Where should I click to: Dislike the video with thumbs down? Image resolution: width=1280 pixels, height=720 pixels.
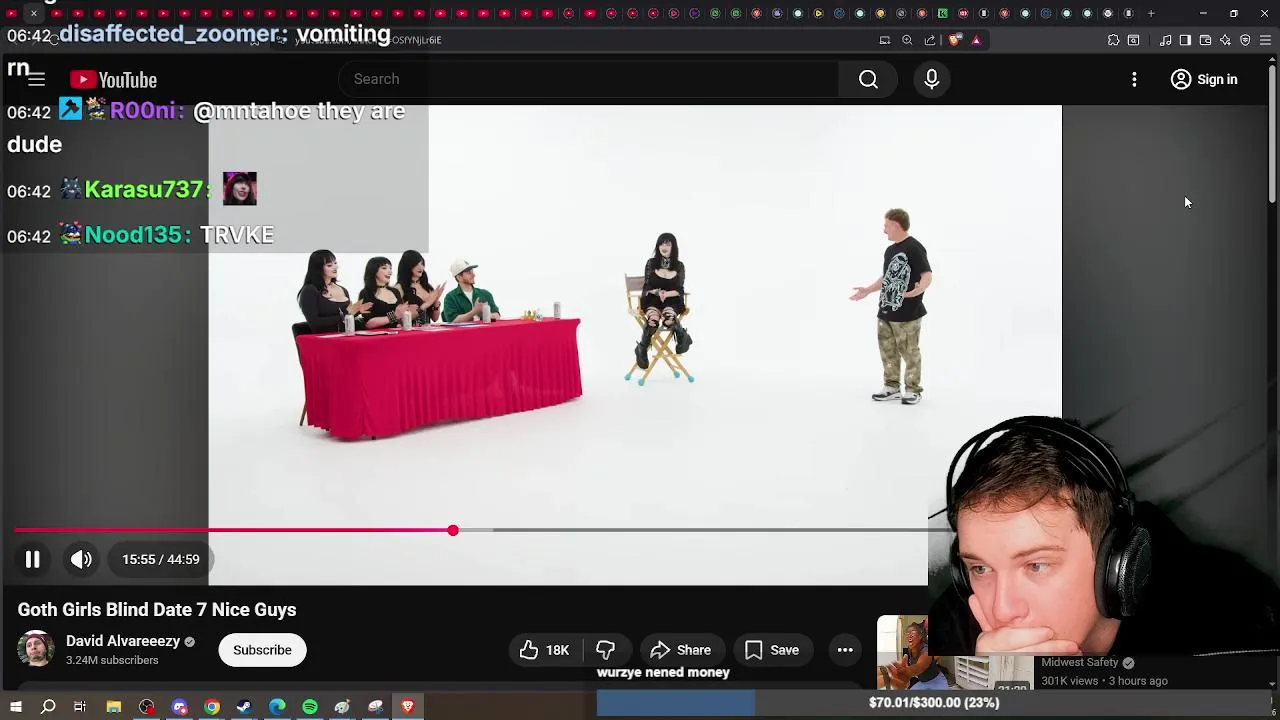tap(605, 650)
